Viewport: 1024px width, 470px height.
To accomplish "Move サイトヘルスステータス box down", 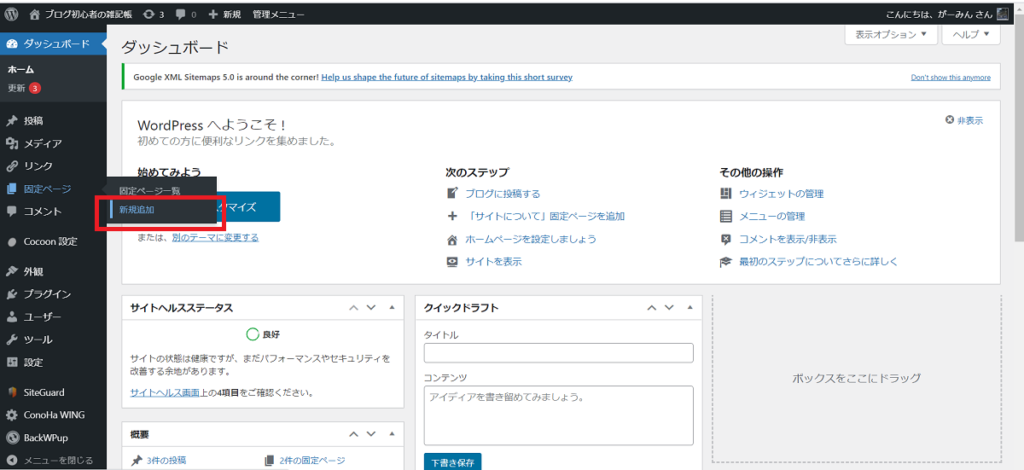I will pyautogui.click(x=371, y=308).
